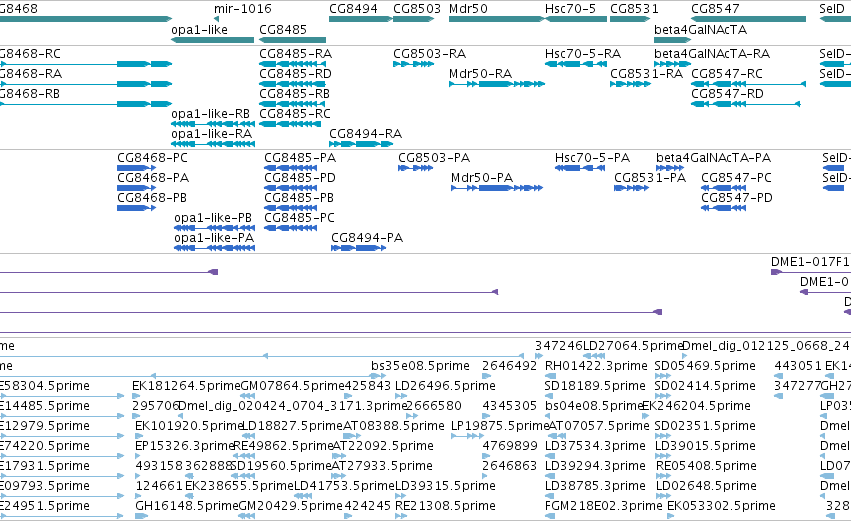Click the CG8531-PA protein label
The height and width of the screenshot is (521, 851).
(x=650, y=178)
